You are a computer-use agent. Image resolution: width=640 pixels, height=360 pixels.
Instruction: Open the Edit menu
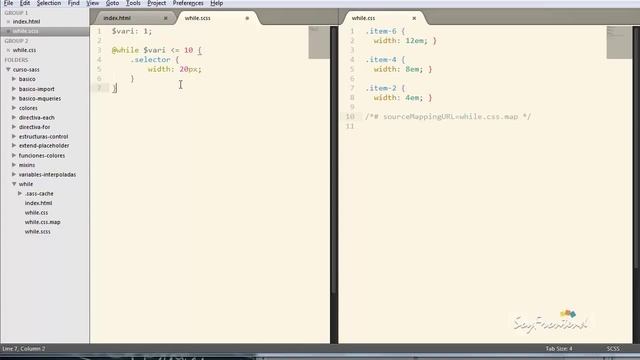click(x=24, y=3)
